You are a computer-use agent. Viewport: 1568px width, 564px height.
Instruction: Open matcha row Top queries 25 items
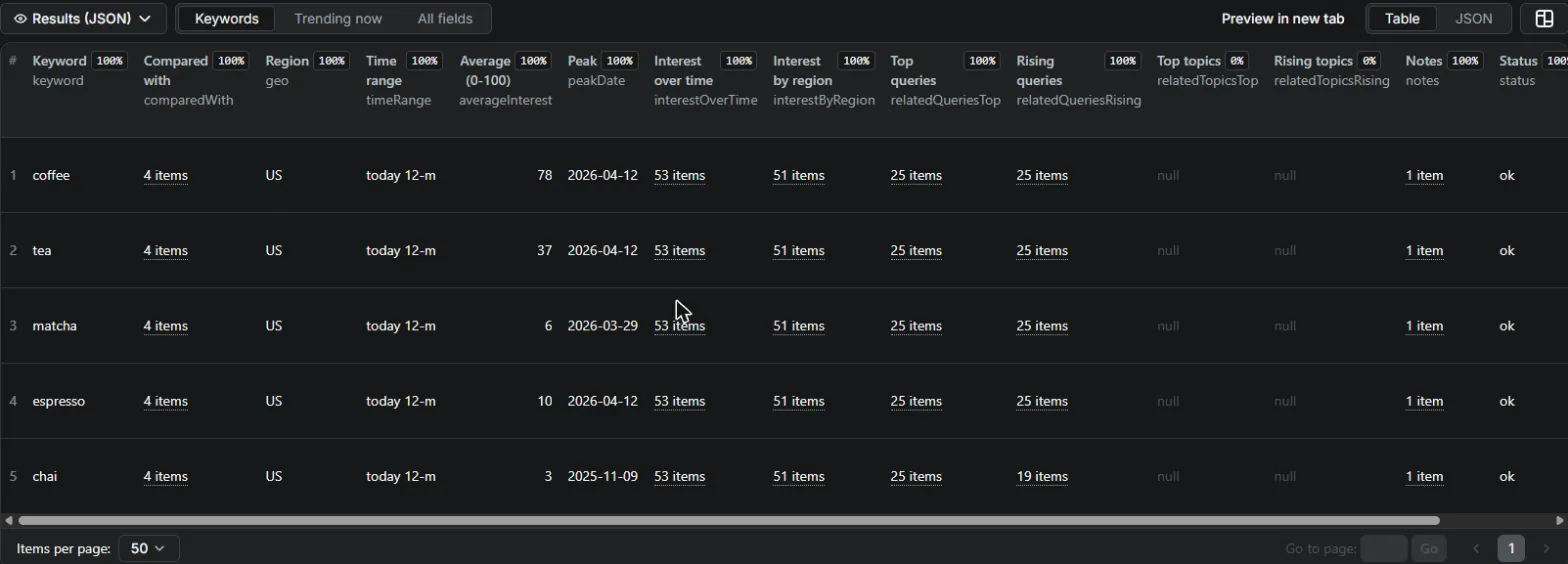click(916, 326)
